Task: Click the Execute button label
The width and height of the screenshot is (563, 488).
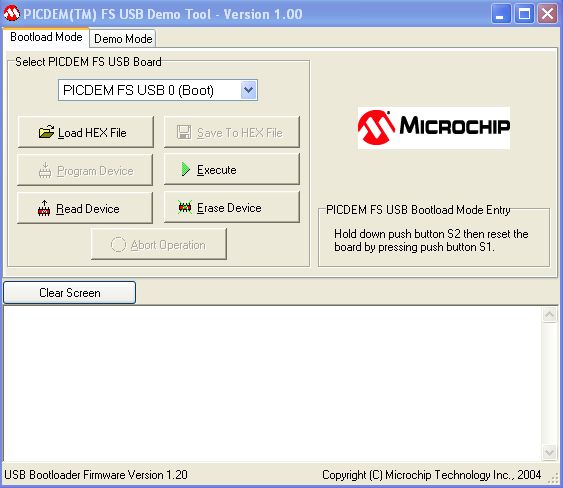Action: click(217, 170)
